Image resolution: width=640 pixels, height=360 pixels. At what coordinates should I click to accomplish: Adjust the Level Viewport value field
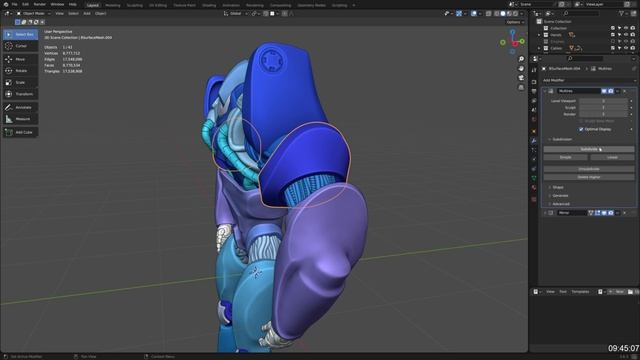603,101
